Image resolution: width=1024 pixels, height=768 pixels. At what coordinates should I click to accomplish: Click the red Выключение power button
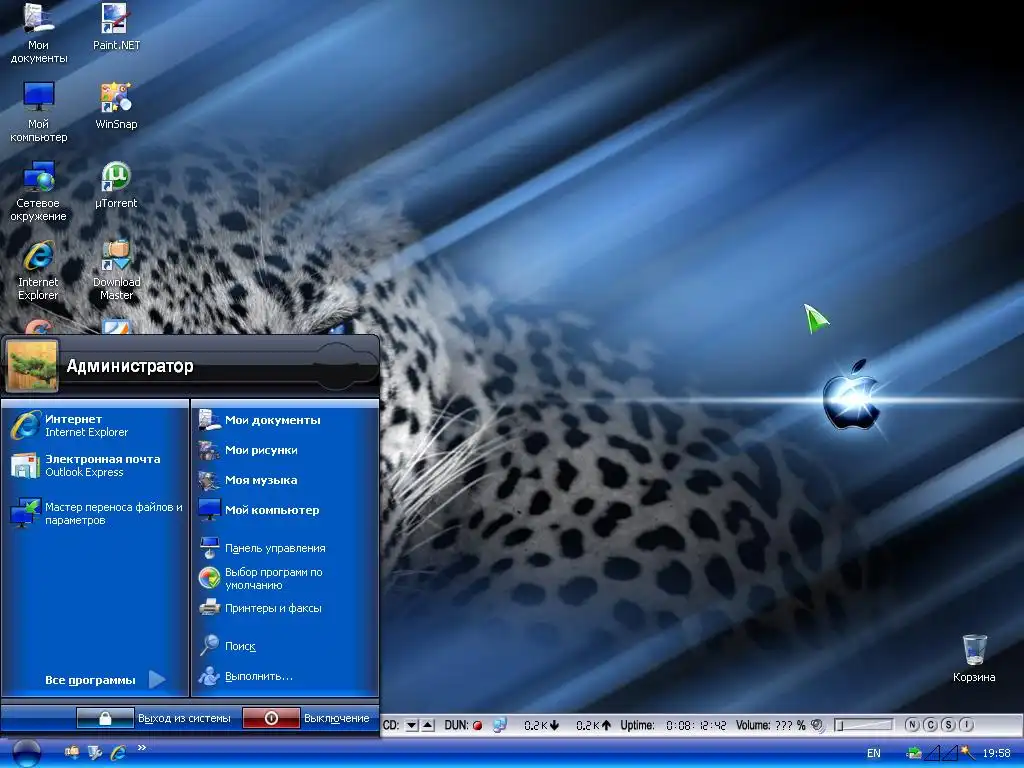click(271, 718)
